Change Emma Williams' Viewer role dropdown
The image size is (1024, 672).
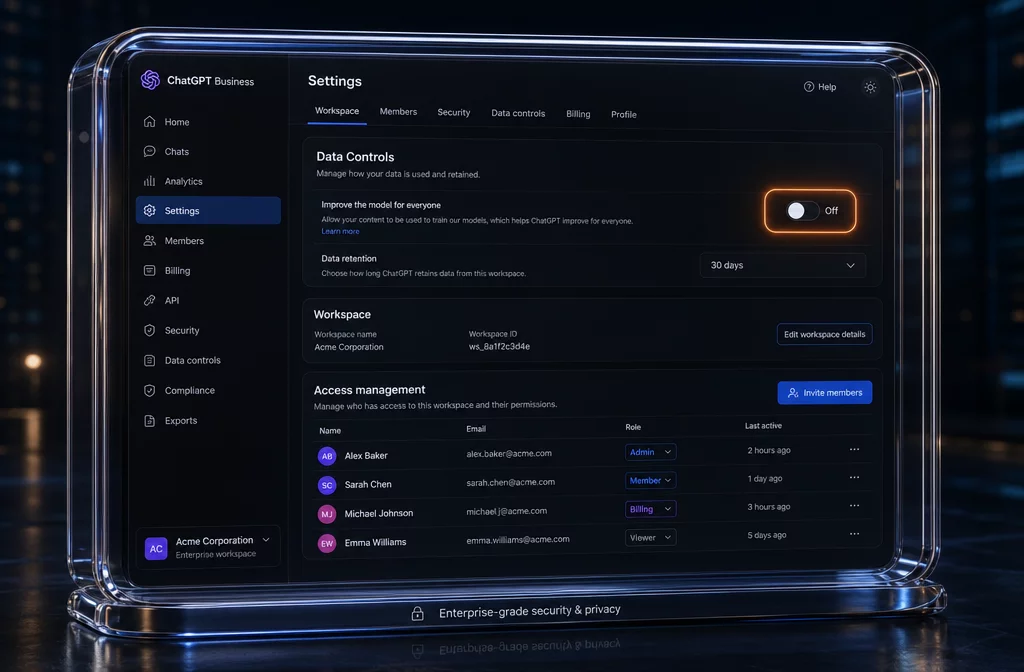coord(650,537)
